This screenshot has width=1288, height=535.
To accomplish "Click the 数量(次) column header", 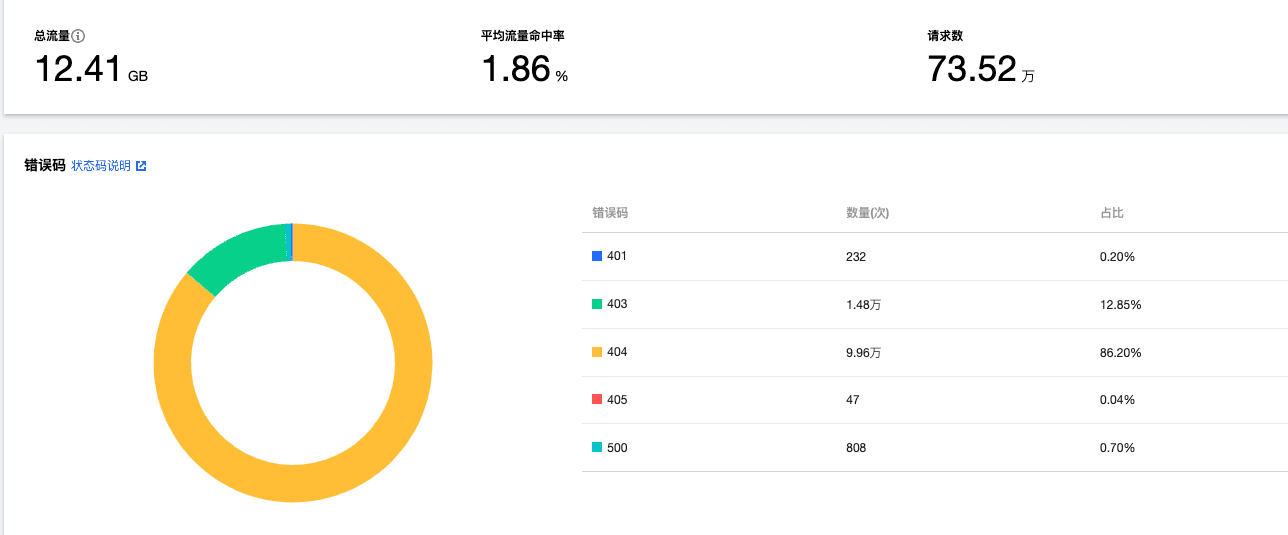I will [867, 213].
